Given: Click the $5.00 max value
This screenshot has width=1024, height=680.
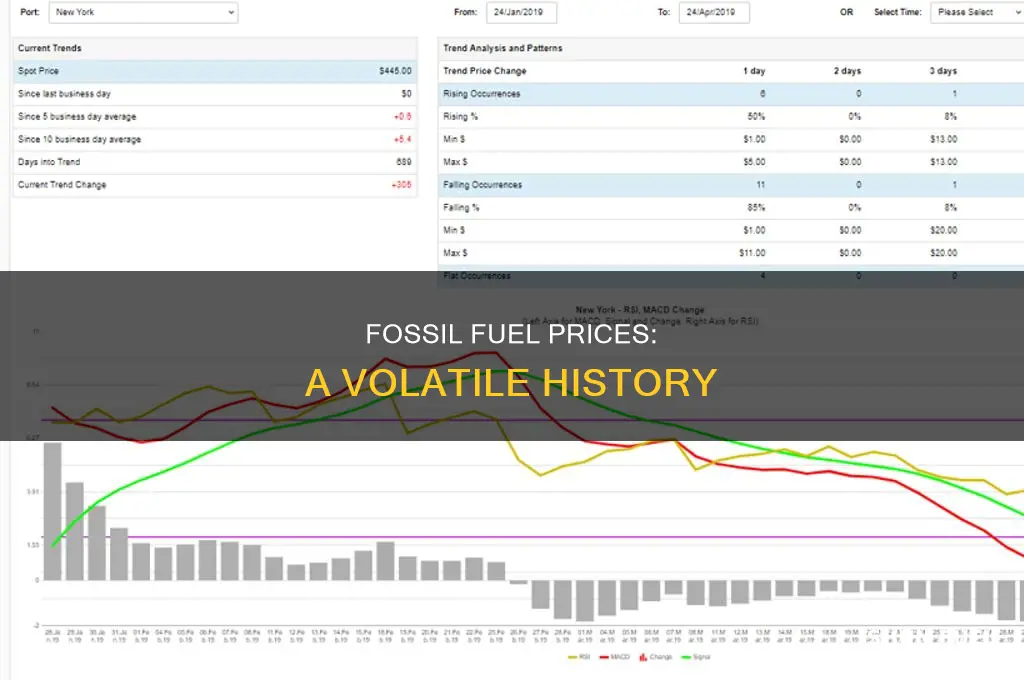Looking at the screenshot, I should (754, 162).
